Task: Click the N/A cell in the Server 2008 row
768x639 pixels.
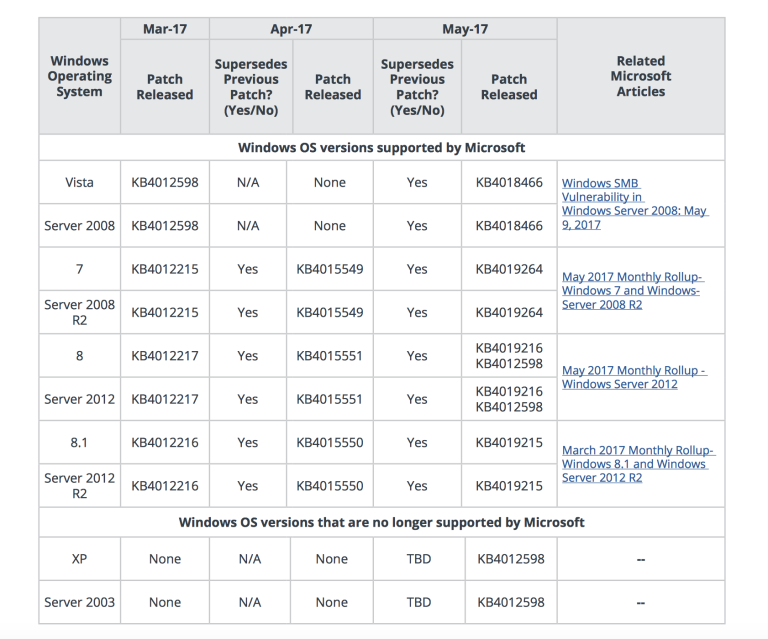Action: pos(248,225)
